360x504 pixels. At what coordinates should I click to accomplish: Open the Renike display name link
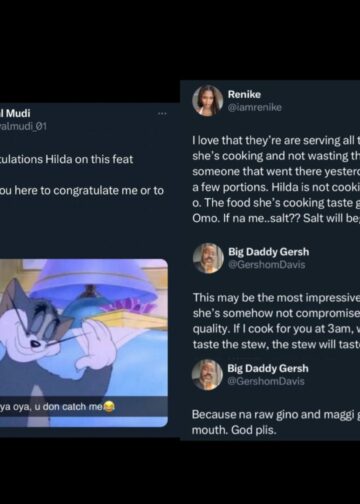coord(244,94)
